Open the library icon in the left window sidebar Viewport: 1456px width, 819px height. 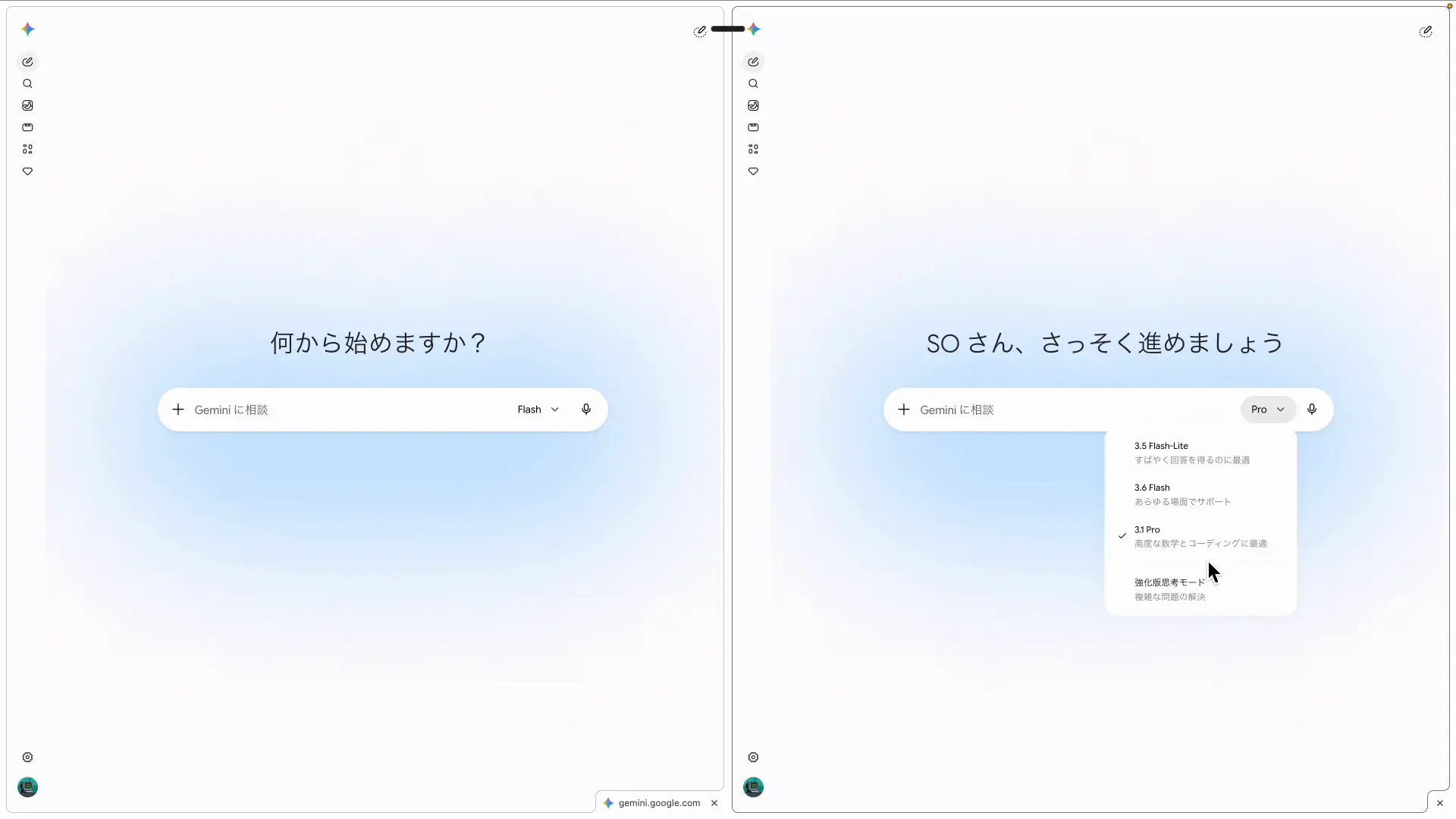[28, 127]
